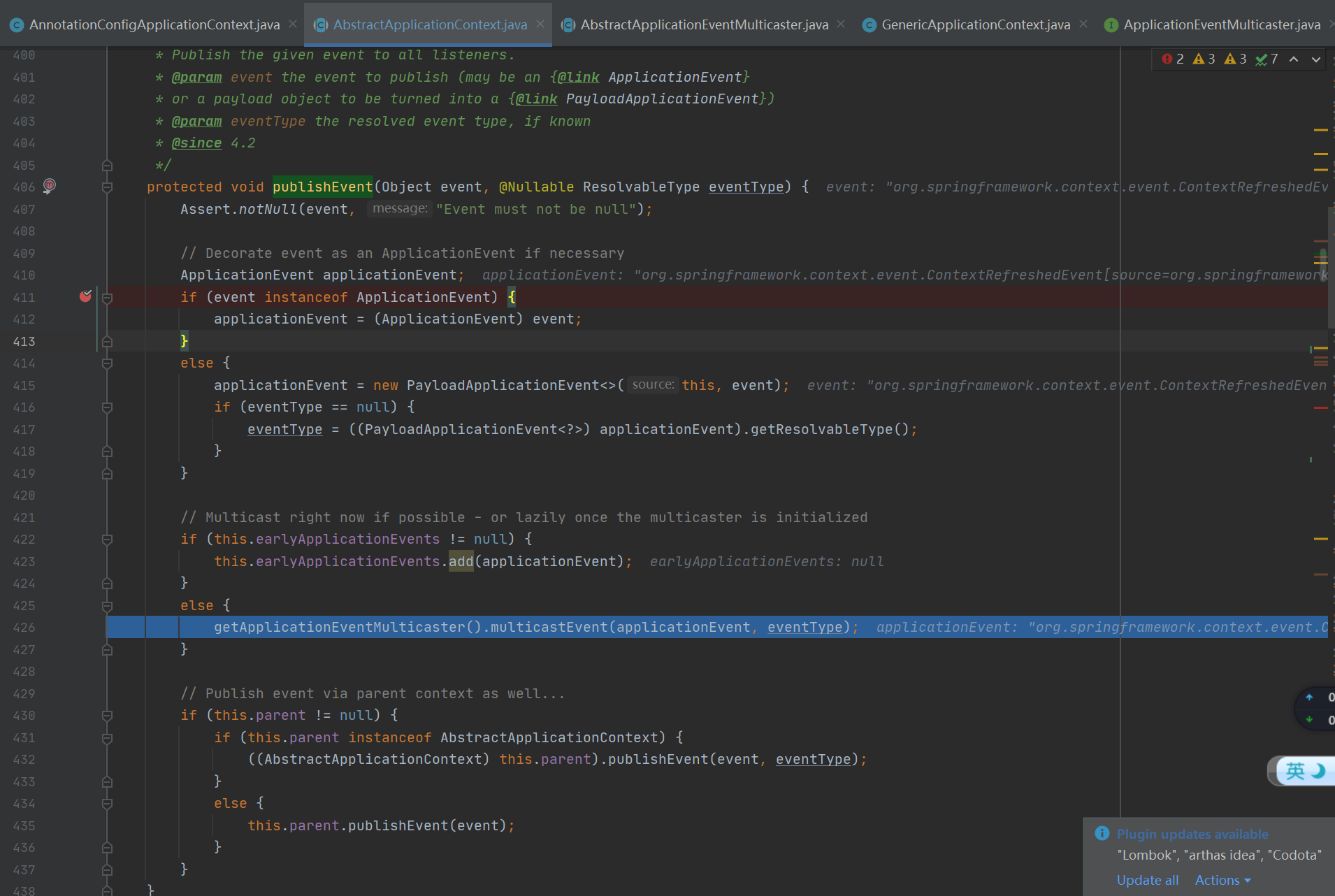Open AbstractApplicationEventMulticaster.java tab
This screenshot has height=896, width=1335.
704,24
